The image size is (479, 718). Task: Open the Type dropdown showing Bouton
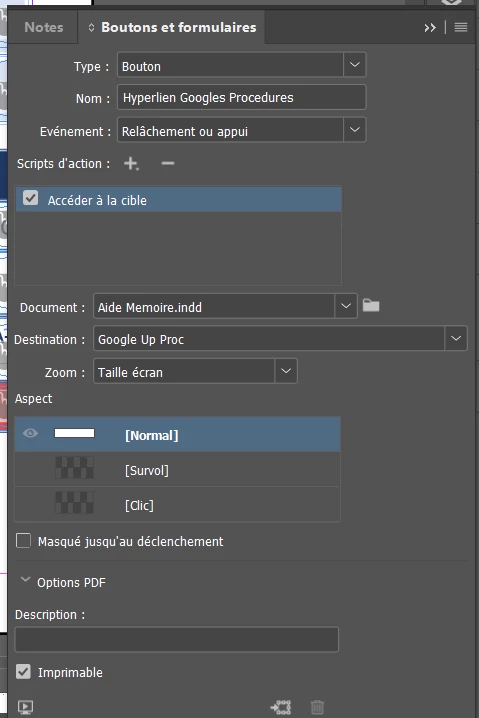[241, 65]
